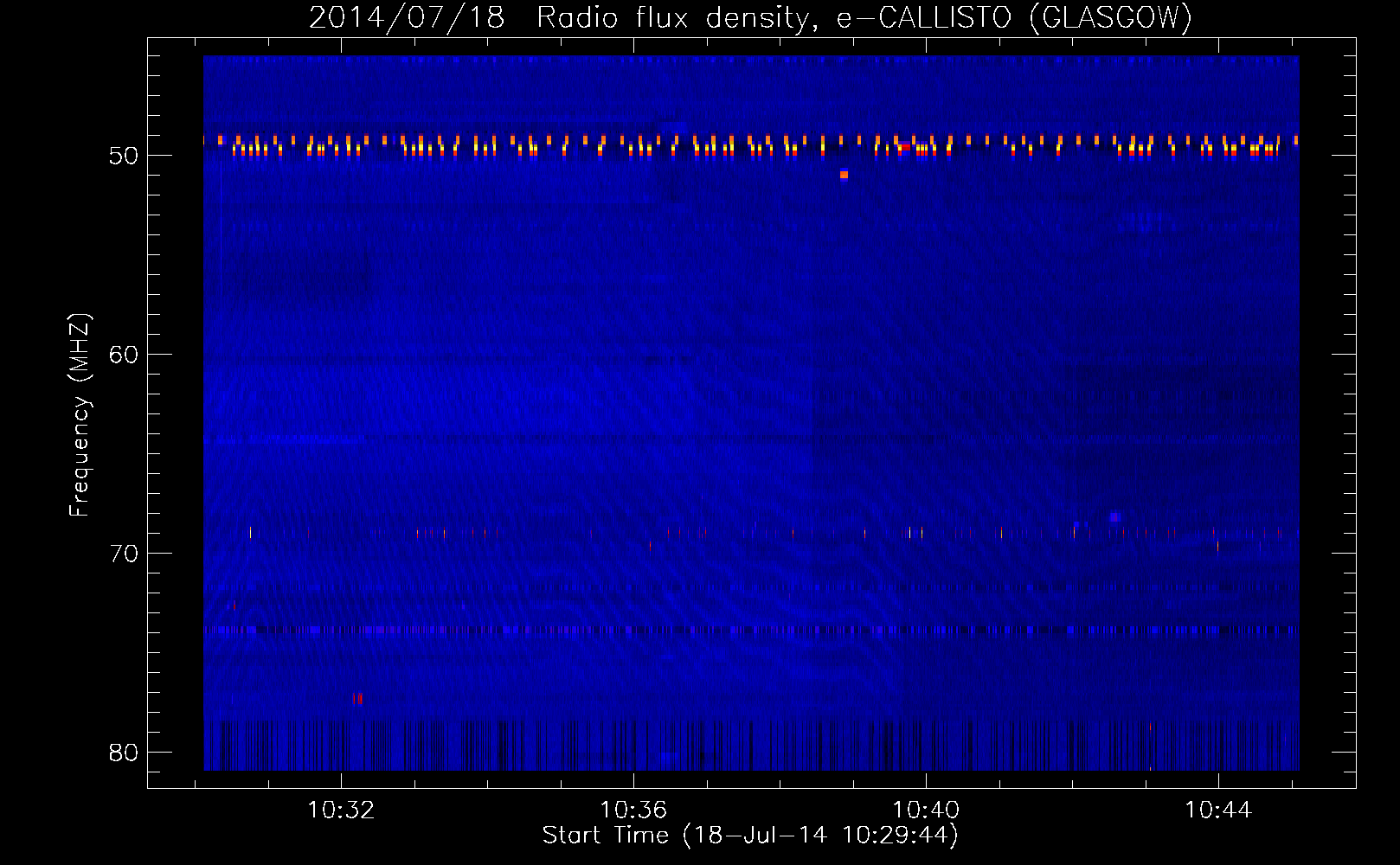Click the Frequency (MHZ) axis label
Image resolution: width=1400 pixels, height=865 pixels.
[80, 415]
